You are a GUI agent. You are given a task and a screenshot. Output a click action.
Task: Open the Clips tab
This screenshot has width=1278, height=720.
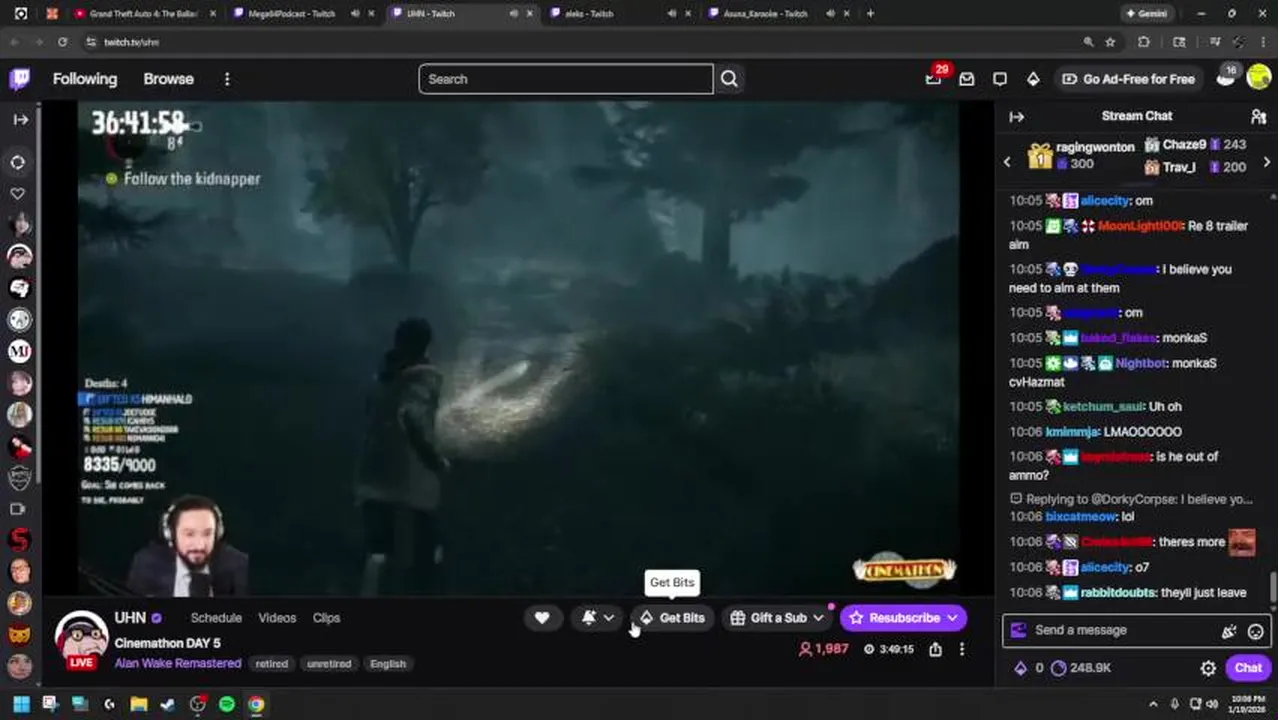point(326,618)
